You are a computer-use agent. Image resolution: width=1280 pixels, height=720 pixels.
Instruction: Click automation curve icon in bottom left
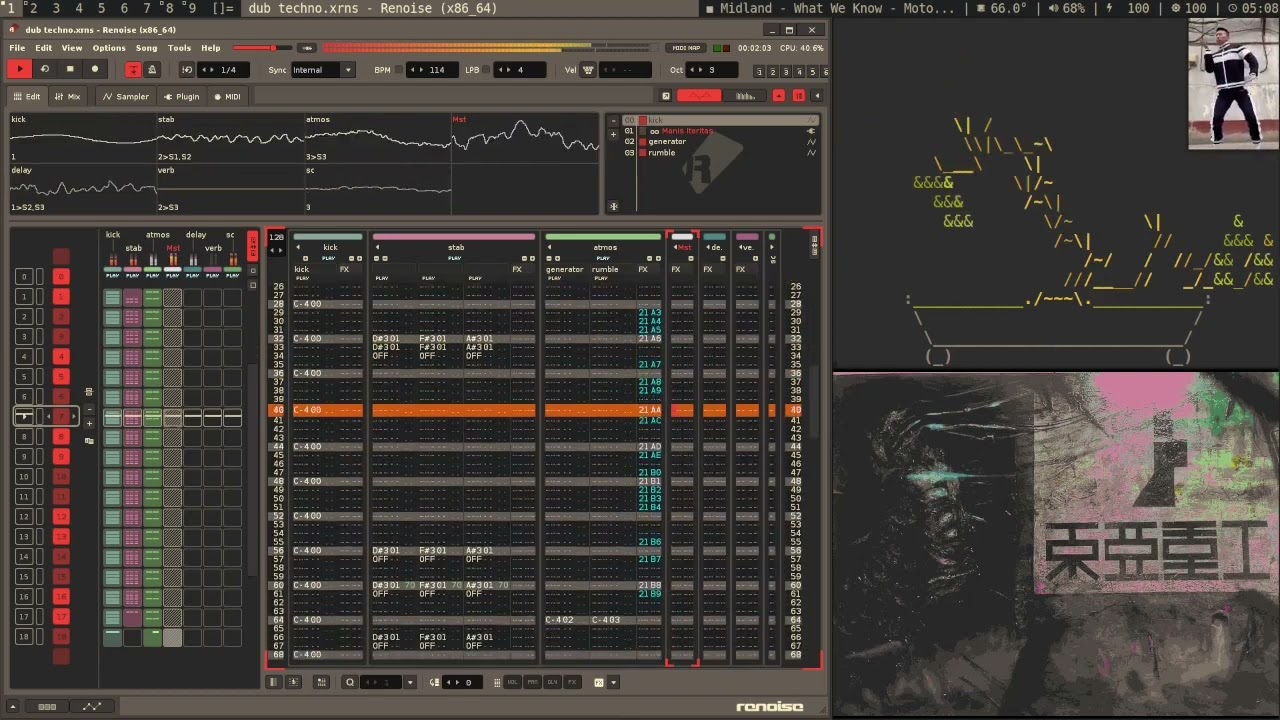click(92, 706)
